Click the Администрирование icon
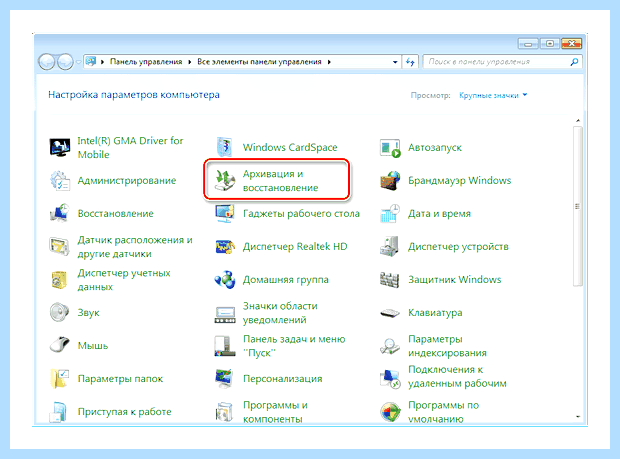Image resolution: width=620 pixels, height=459 pixels. pos(60,181)
